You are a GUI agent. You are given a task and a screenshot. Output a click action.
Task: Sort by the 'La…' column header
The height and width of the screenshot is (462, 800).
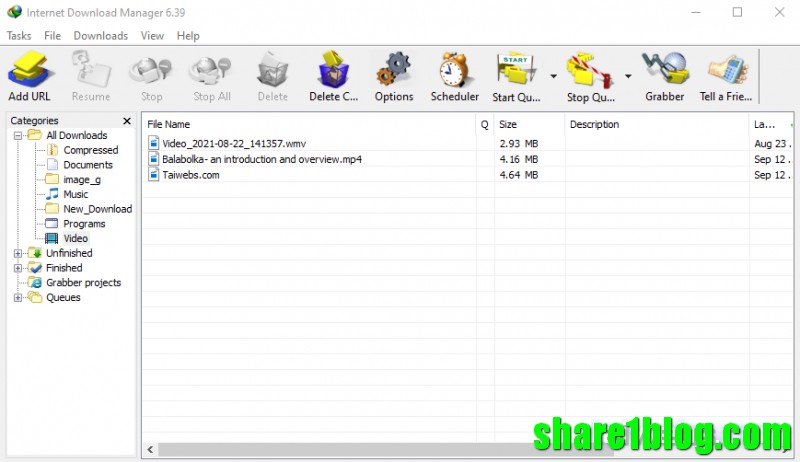770,124
